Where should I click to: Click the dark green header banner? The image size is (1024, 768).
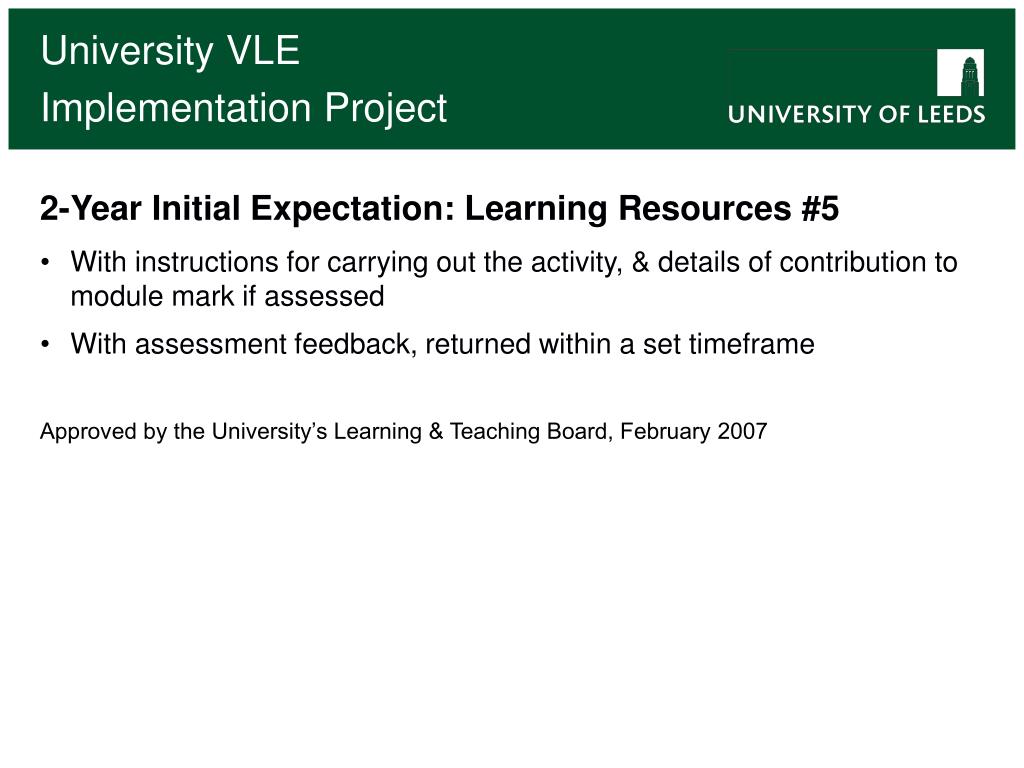[512, 79]
